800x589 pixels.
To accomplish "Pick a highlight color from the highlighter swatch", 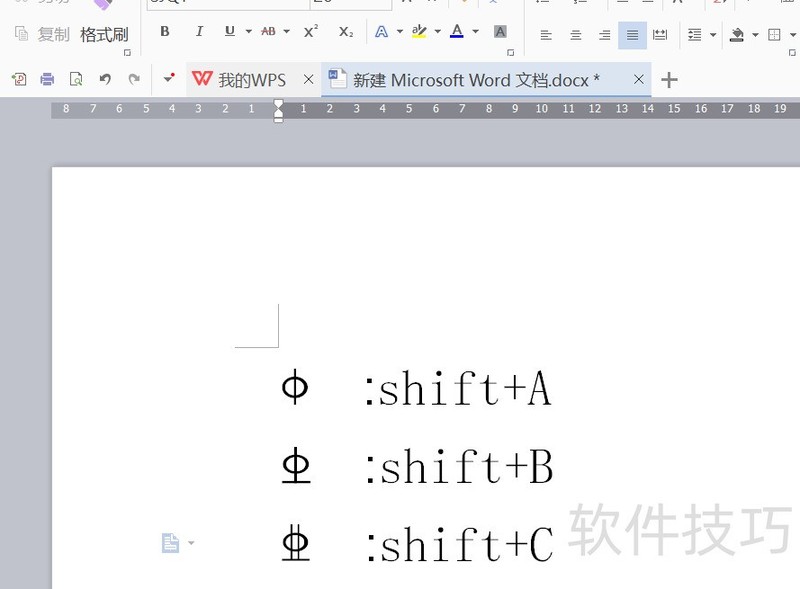I will point(421,33).
